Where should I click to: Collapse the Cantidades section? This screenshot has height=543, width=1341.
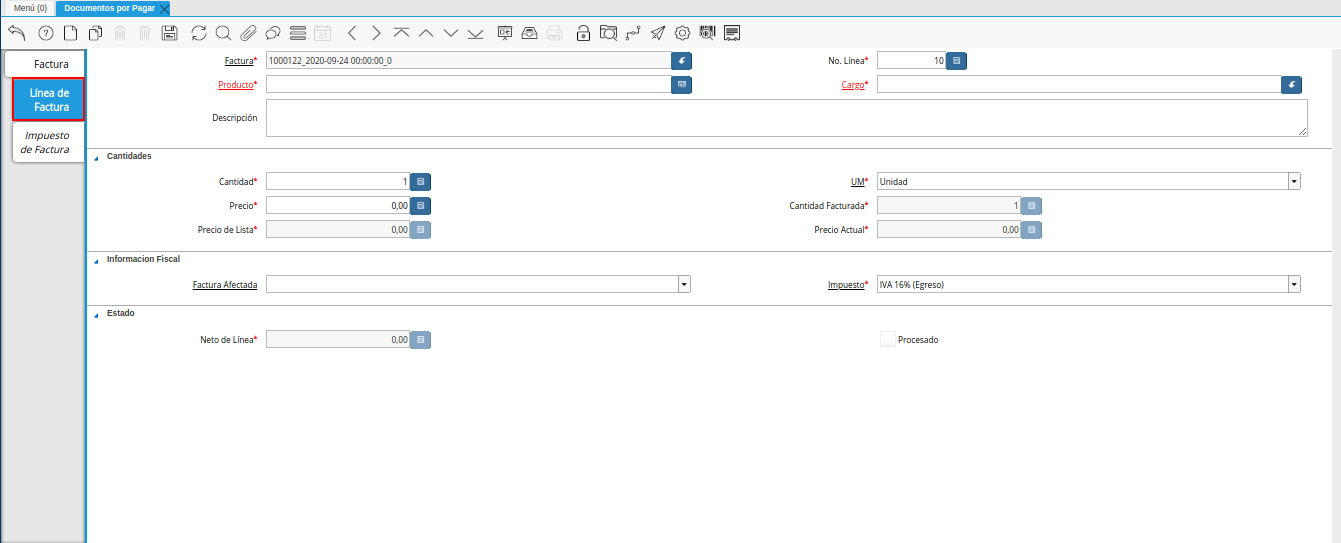click(x=96, y=157)
